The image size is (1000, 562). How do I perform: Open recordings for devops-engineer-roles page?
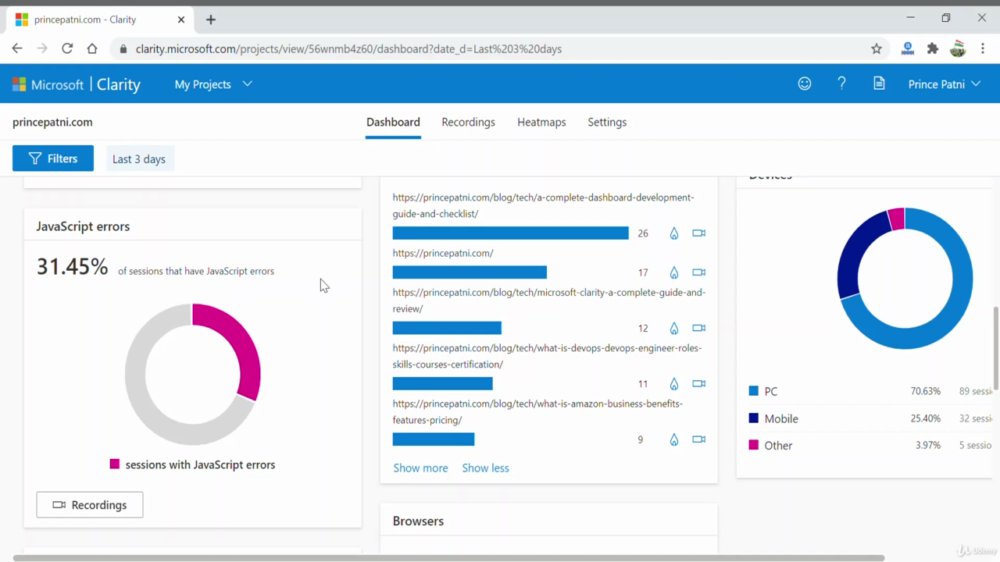[699, 383]
